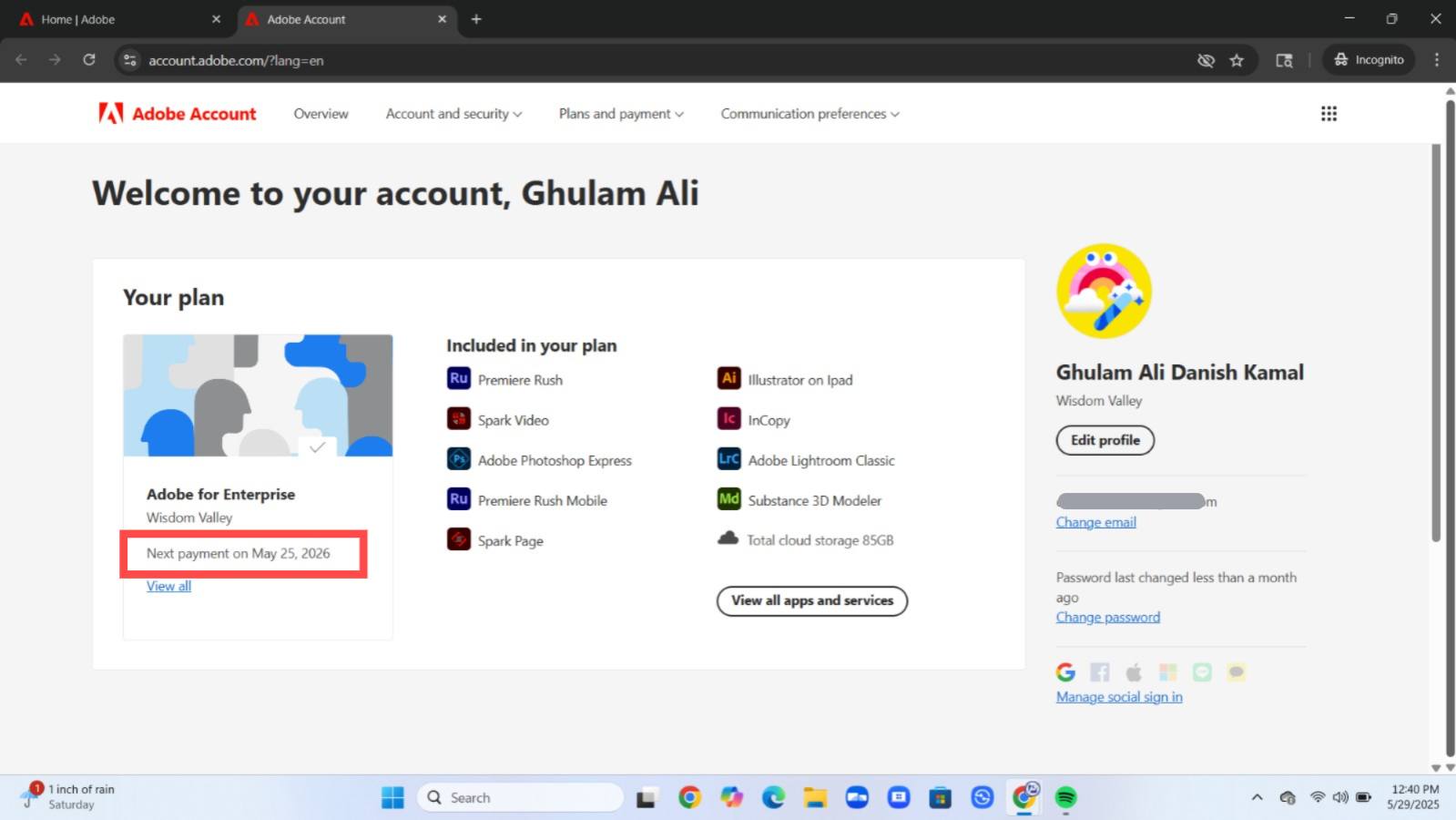
Task: Go to the Overview tab
Action: [x=321, y=114]
